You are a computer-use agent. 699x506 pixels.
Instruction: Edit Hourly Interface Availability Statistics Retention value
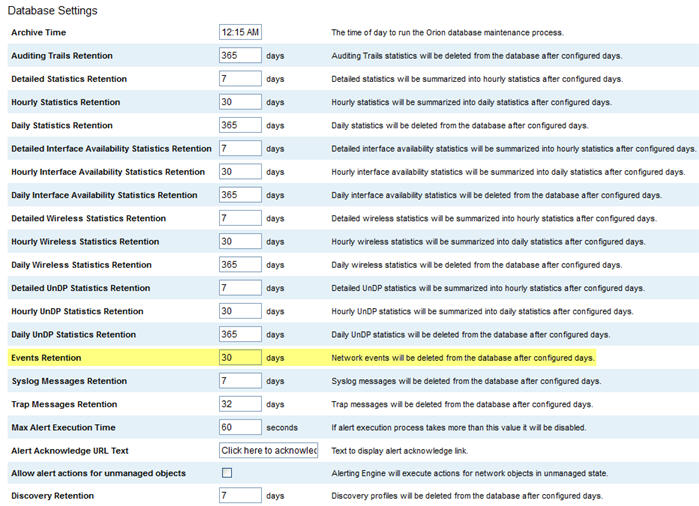click(240, 172)
